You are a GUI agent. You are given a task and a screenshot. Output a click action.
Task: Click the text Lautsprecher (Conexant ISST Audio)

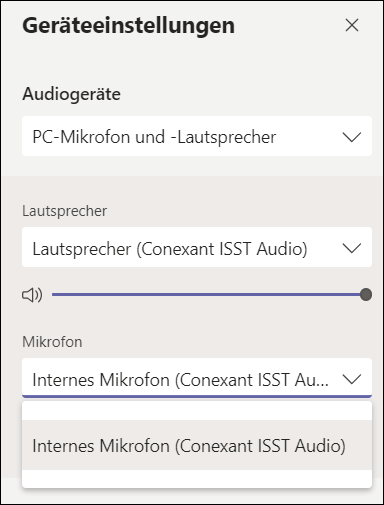(170, 249)
